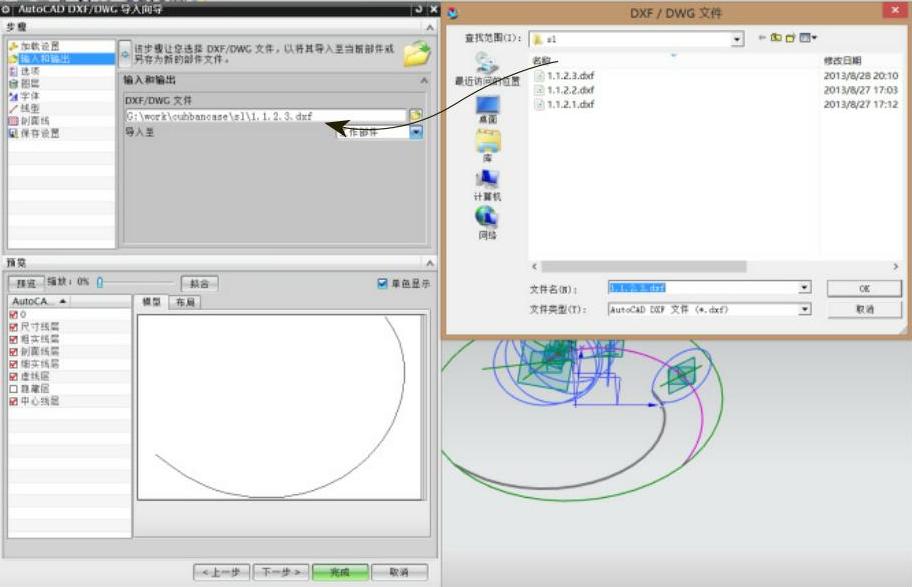The image size is (912, 587).
Task: Sort files by the 名称 column header
Action: (x=542, y=61)
